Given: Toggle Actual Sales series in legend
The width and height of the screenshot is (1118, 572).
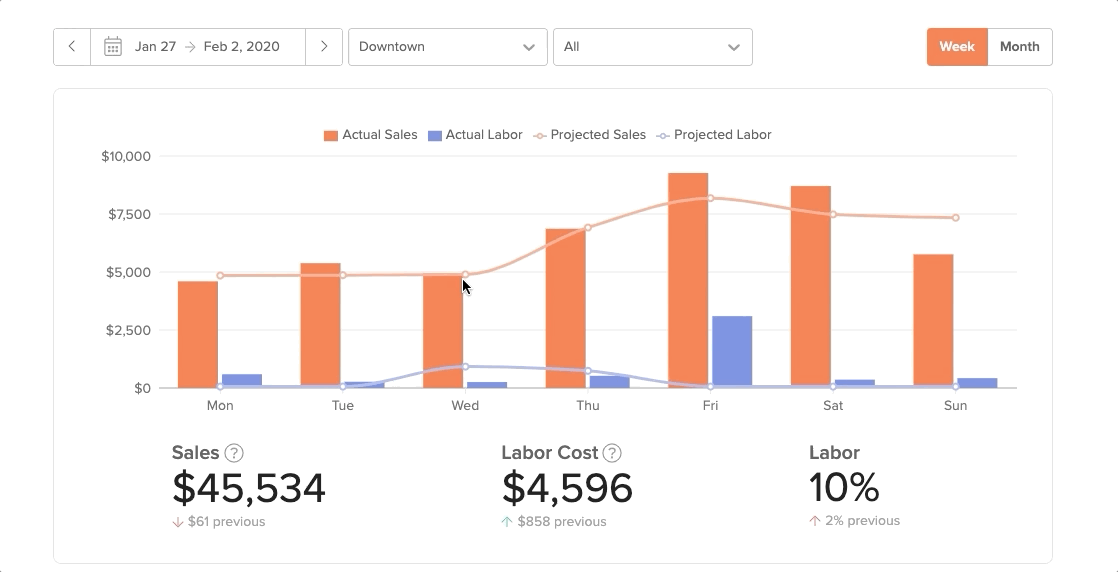Looking at the screenshot, I should tap(371, 135).
